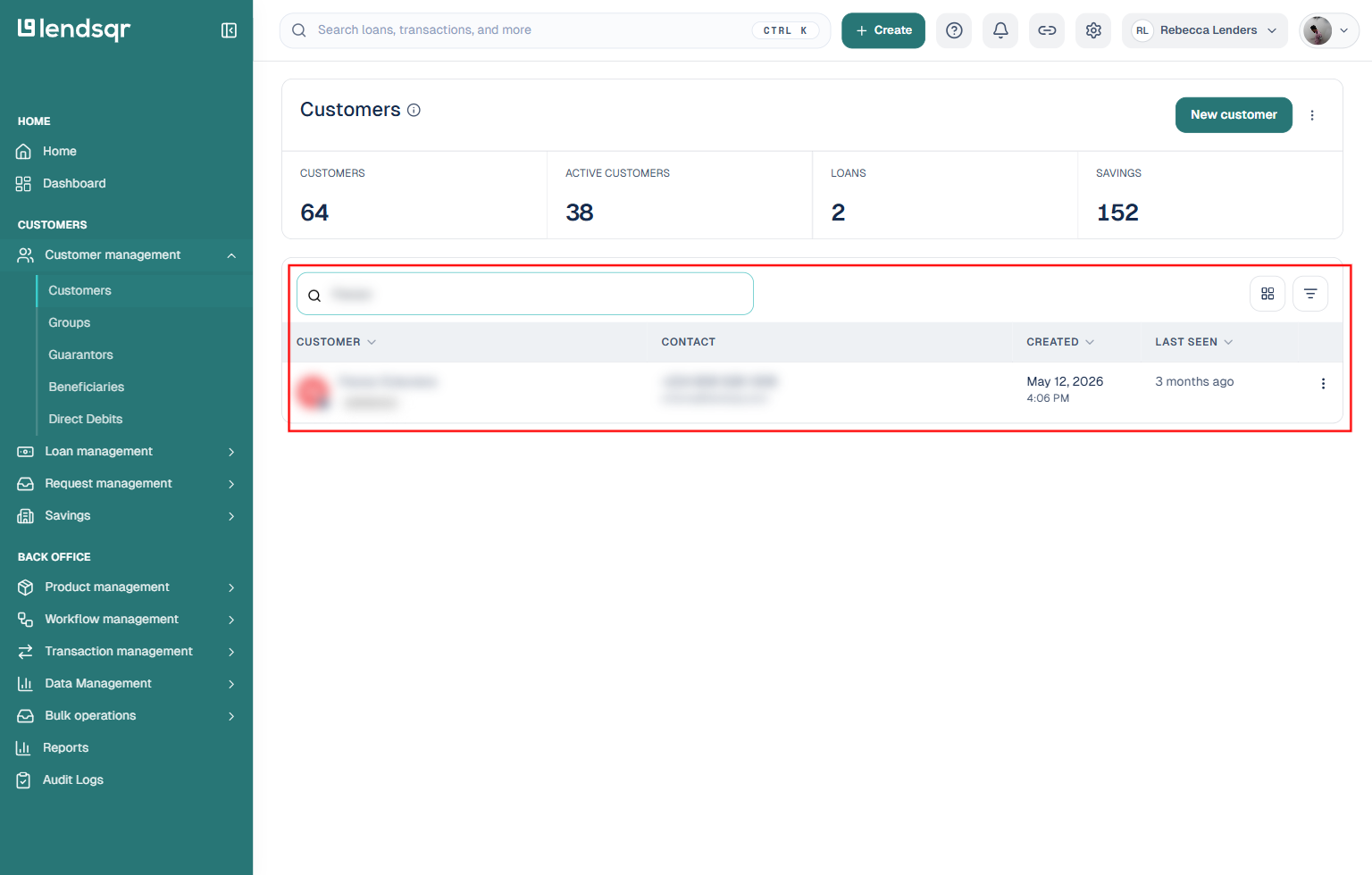Click the SAVINGS 152 stat
The image size is (1372, 875).
pyautogui.click(x=1210, y=195)
